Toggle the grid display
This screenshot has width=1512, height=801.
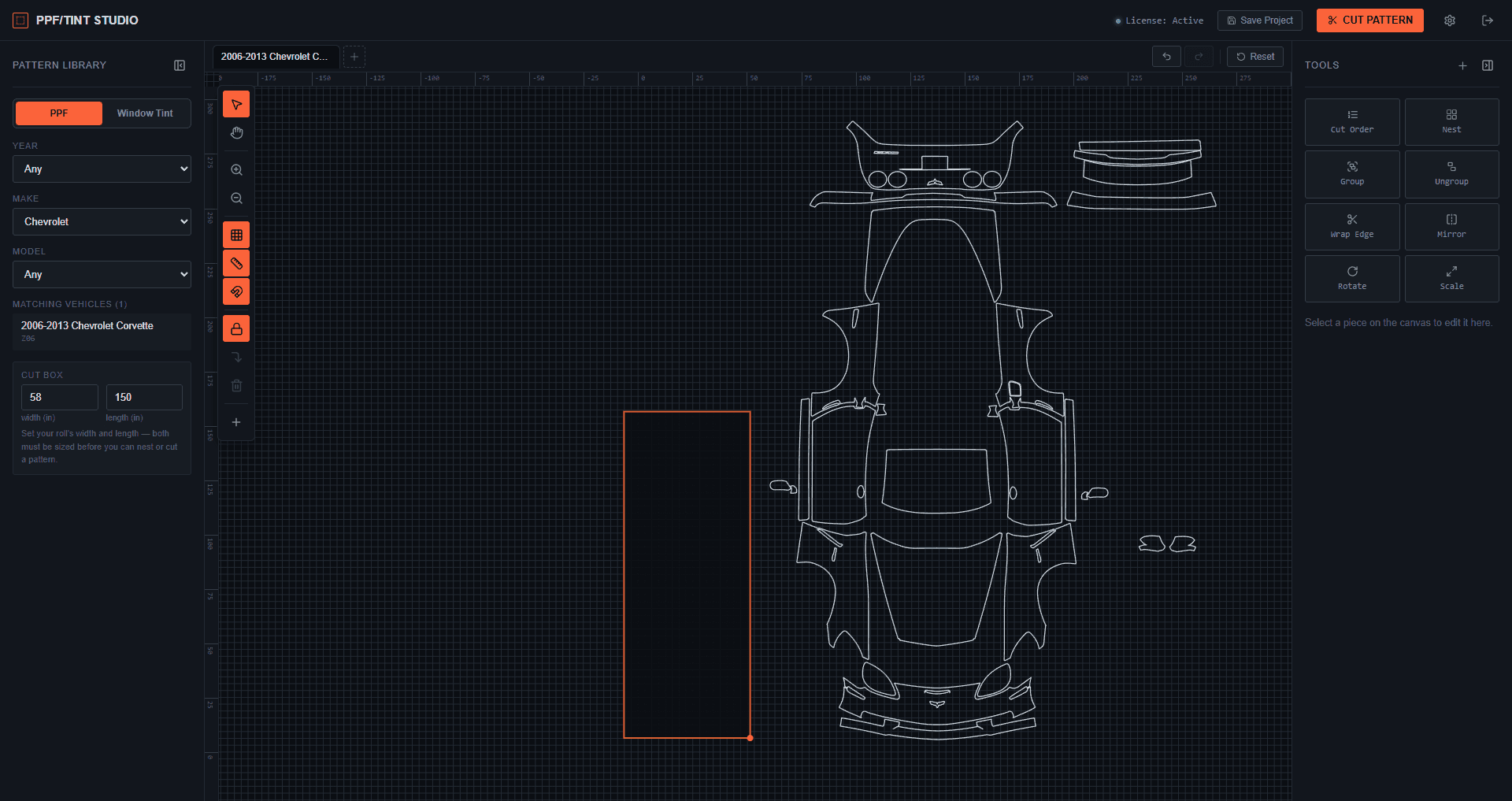(236, 235)
